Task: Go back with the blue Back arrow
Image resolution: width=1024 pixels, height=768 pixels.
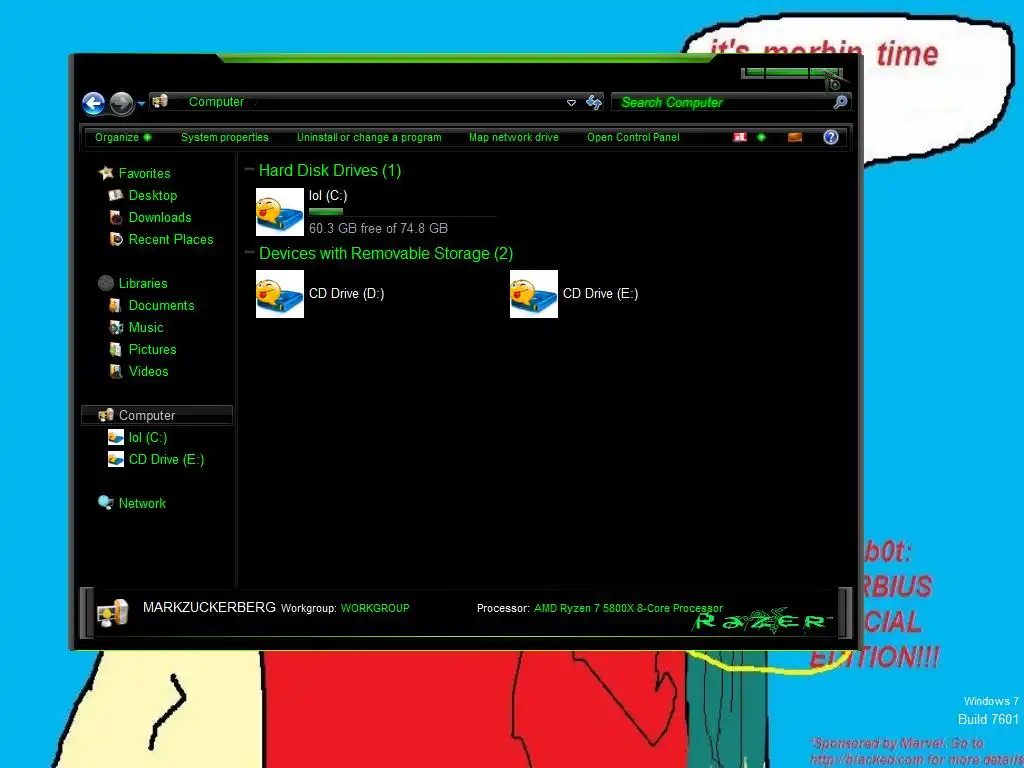Action: 93,103
